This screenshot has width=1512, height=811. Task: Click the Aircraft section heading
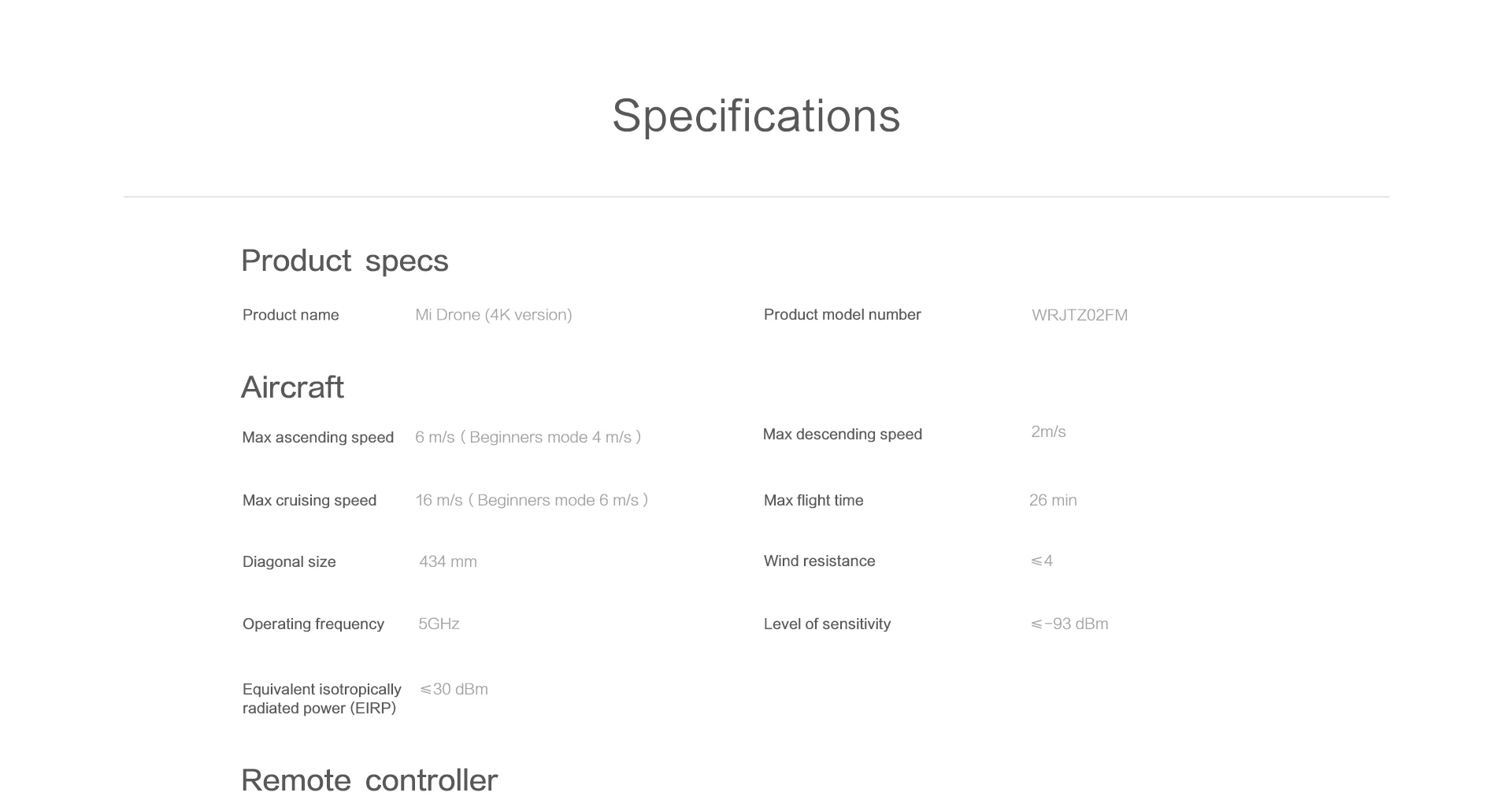point(292,387)
